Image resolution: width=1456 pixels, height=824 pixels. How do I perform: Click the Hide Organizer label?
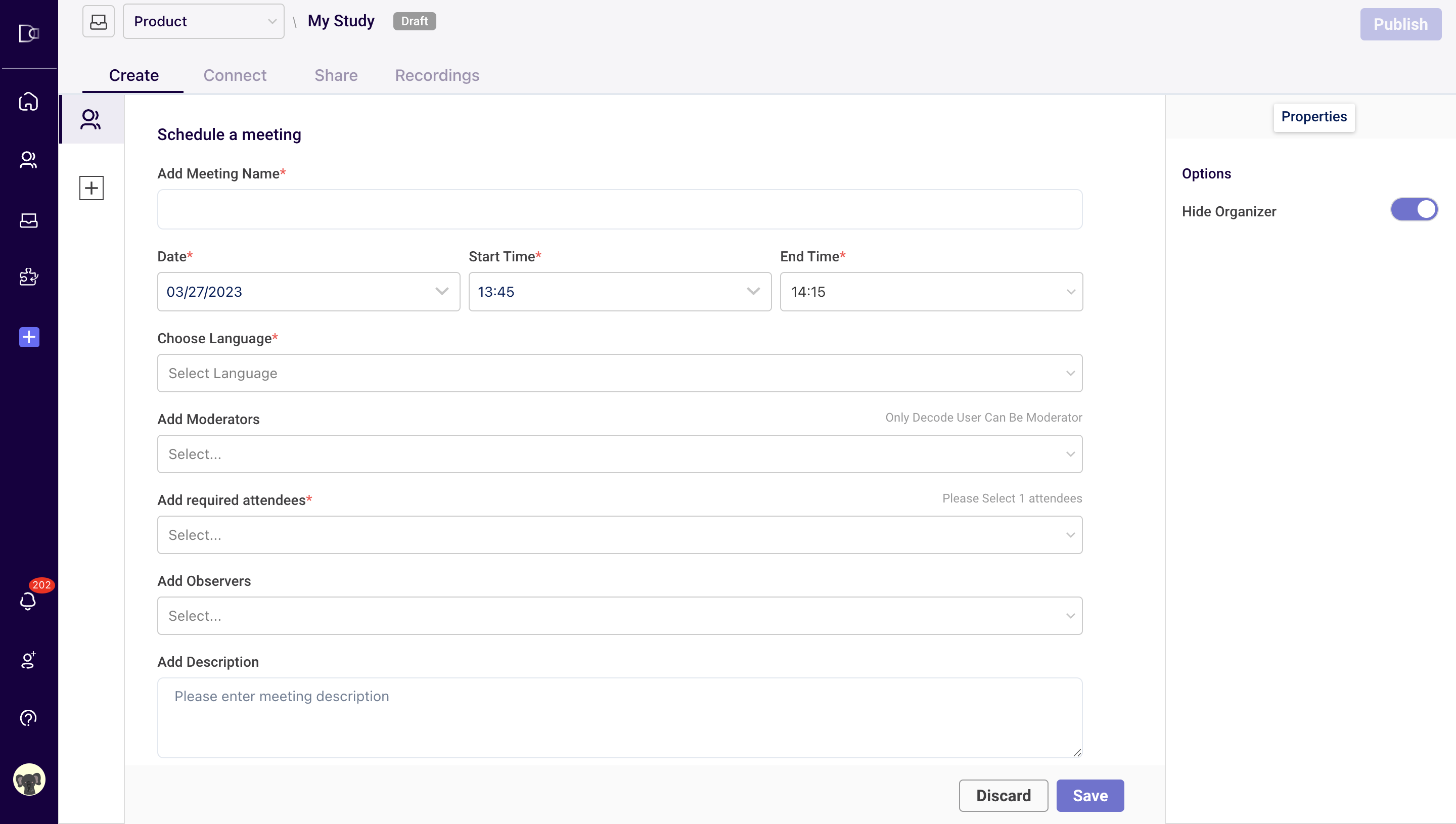click(1229, 212)
